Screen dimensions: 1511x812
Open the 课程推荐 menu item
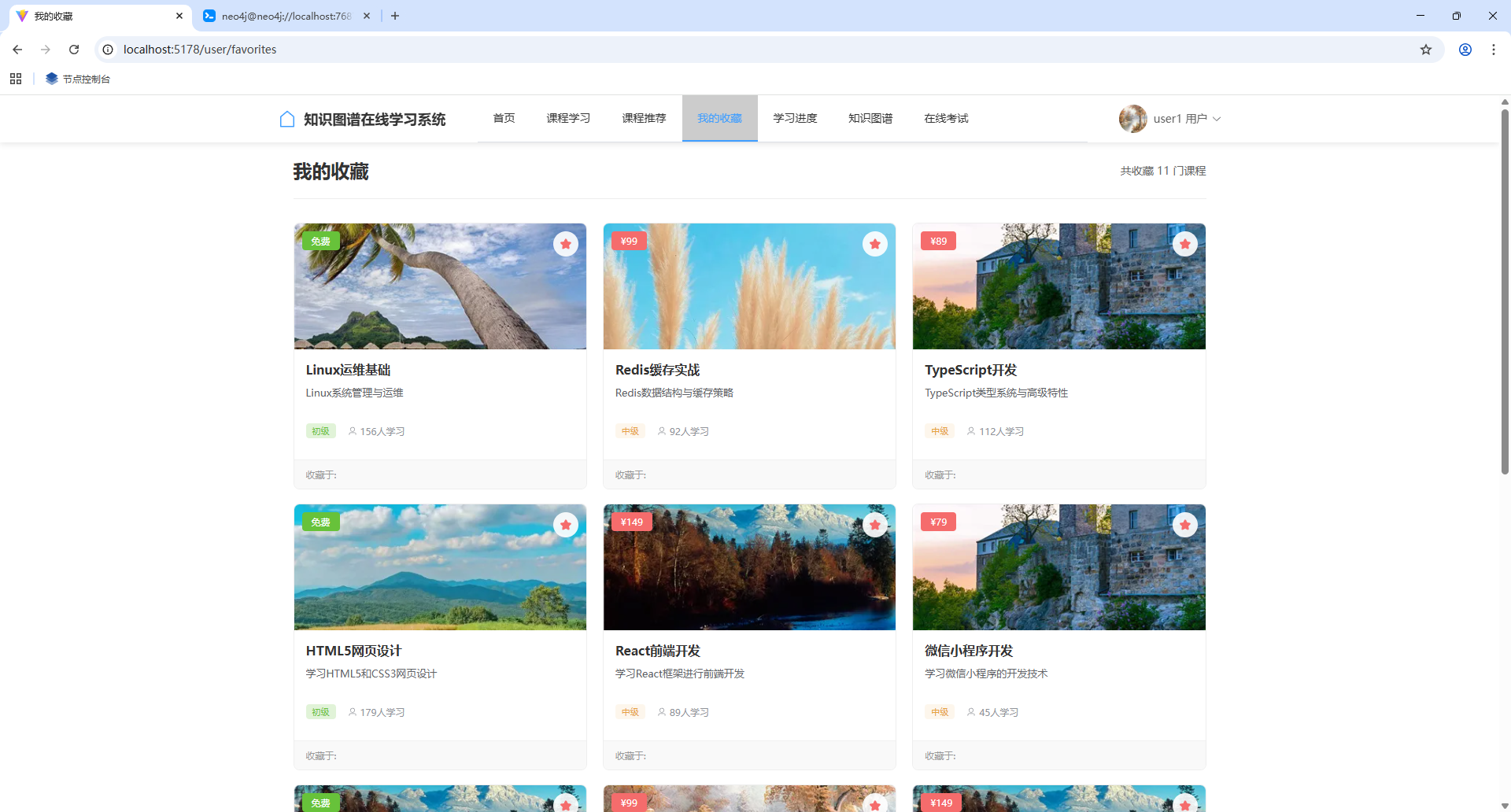[644, 118]
